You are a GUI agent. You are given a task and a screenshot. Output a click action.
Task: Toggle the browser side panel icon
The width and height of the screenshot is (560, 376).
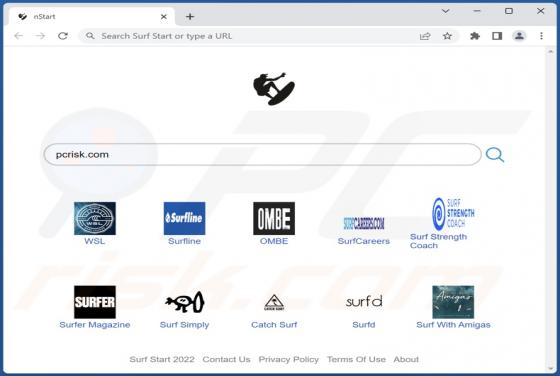click(497, 36)
